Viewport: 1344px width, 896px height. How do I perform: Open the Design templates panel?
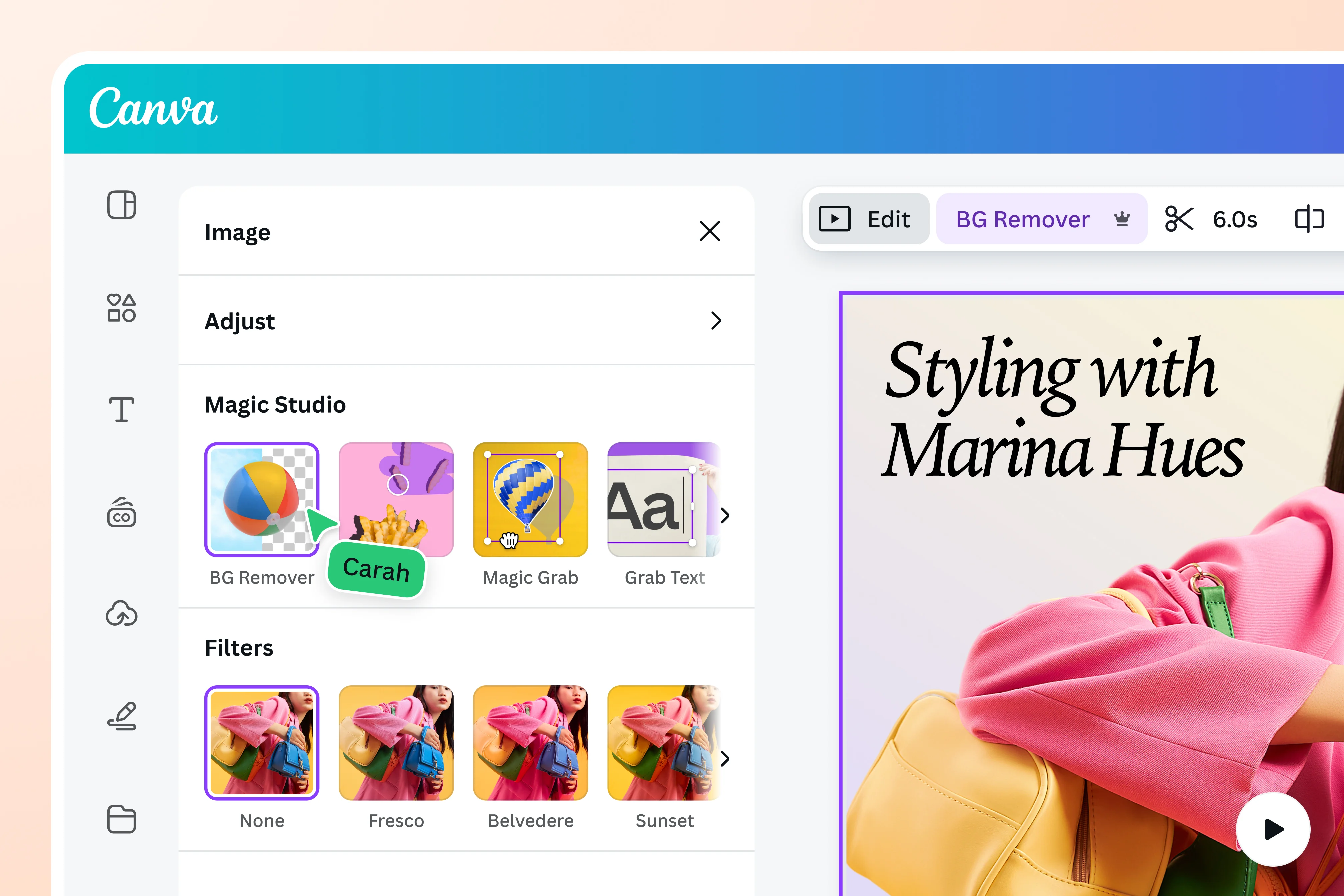(122, 206)
